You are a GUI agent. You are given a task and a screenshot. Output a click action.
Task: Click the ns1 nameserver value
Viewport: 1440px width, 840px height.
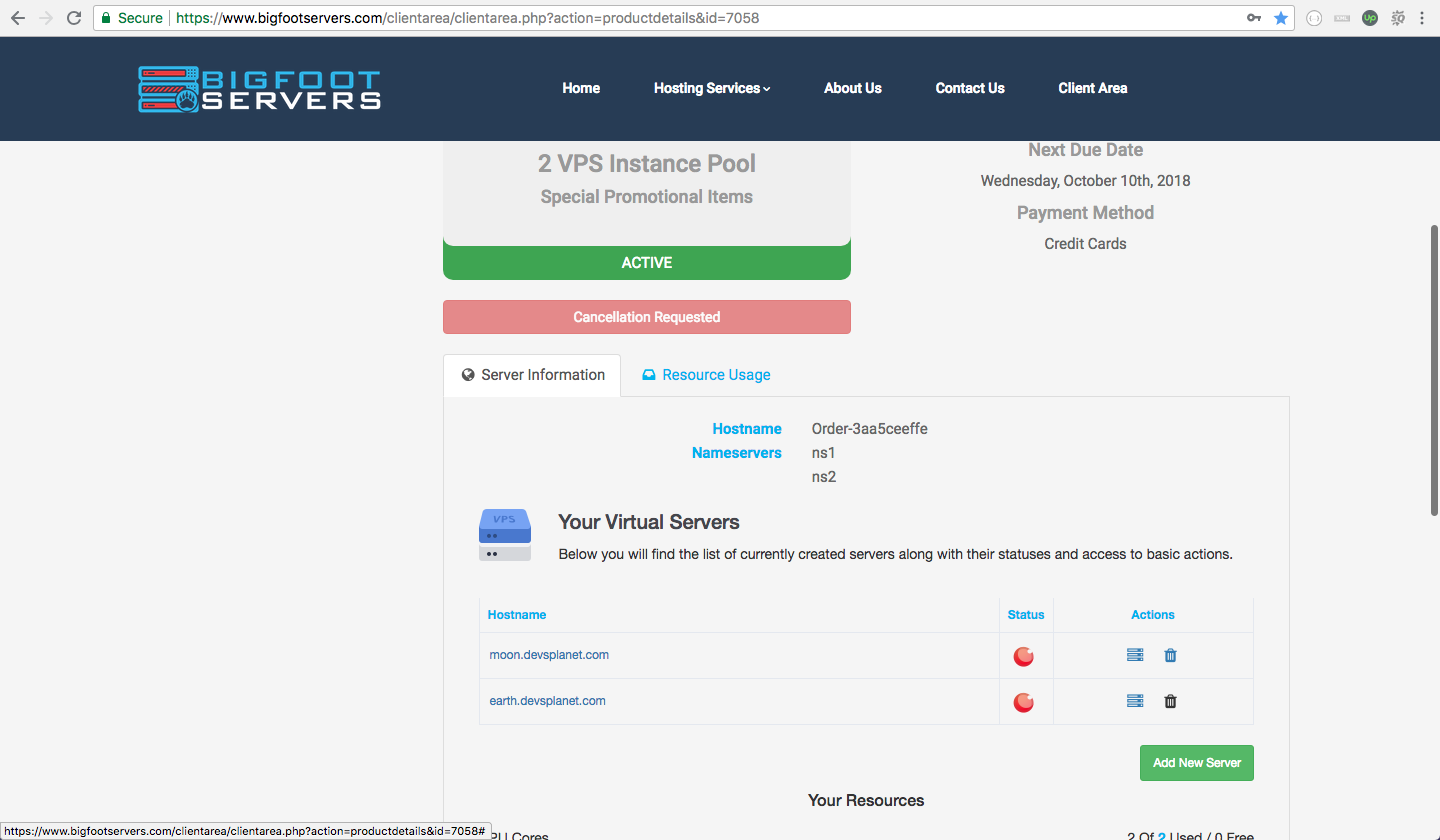[824, 453]
